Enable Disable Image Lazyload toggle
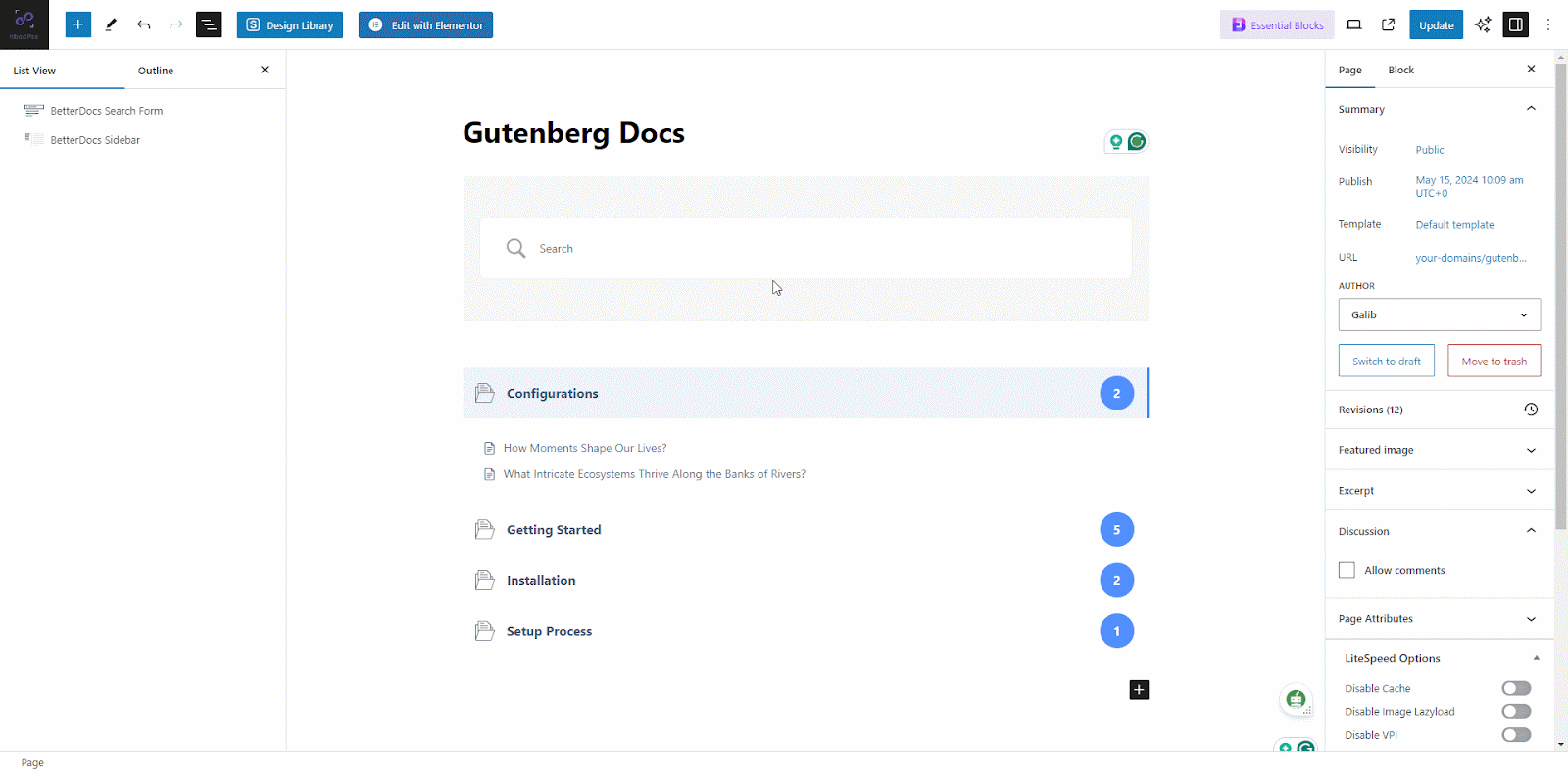The width and height of the screenshot is (1568, 772). click(1514, 711)
